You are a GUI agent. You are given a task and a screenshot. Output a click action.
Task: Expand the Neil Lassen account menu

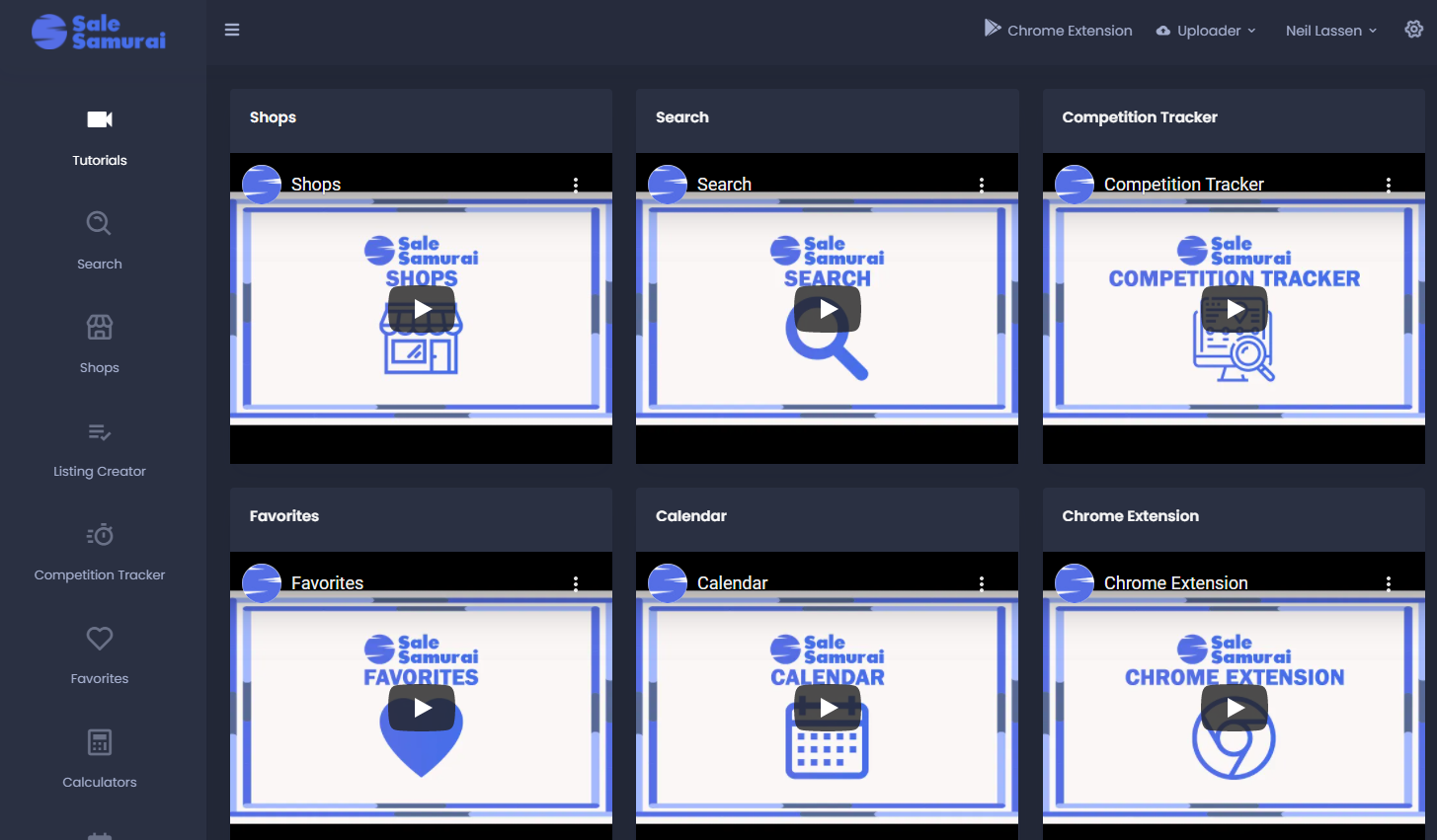coord(1331,31)
